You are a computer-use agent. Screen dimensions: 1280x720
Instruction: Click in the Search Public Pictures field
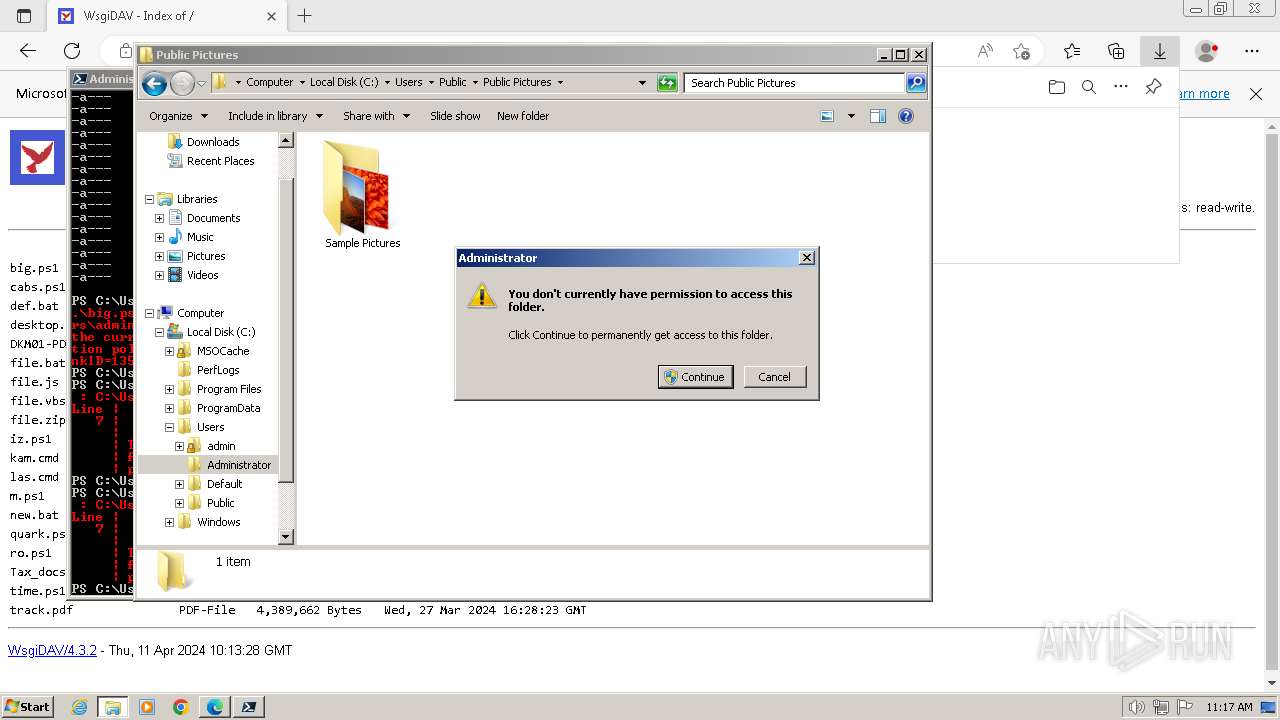tap(795, 83)
